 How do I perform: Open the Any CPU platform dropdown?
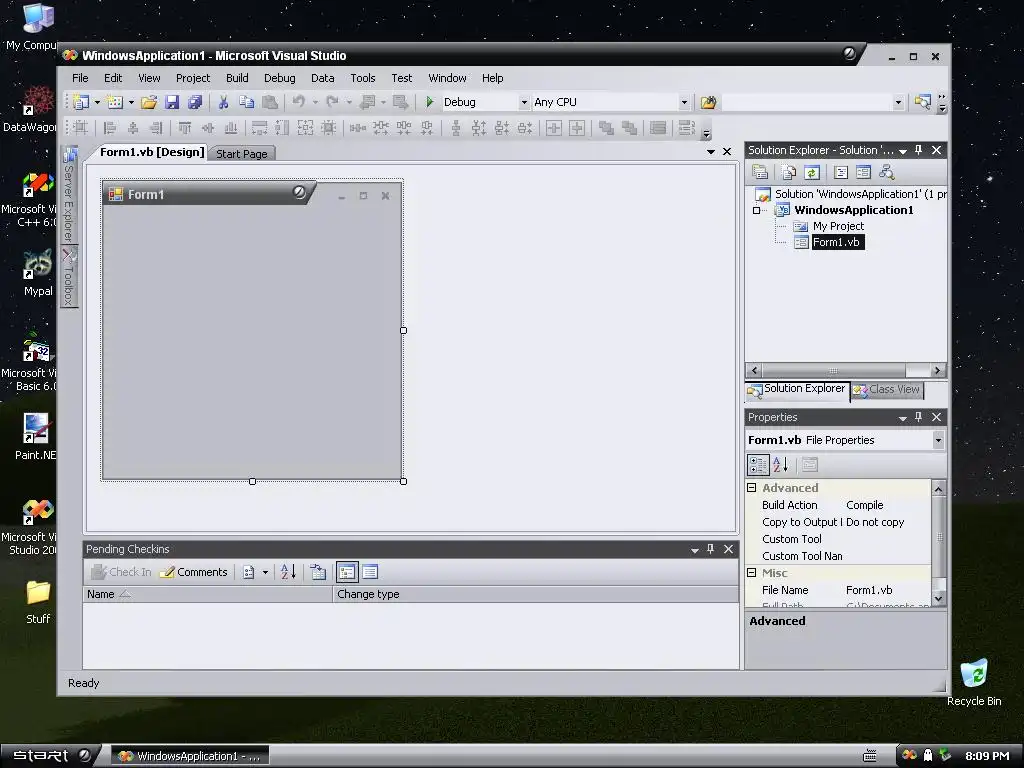pyautogui.click(x=684, y=103)
